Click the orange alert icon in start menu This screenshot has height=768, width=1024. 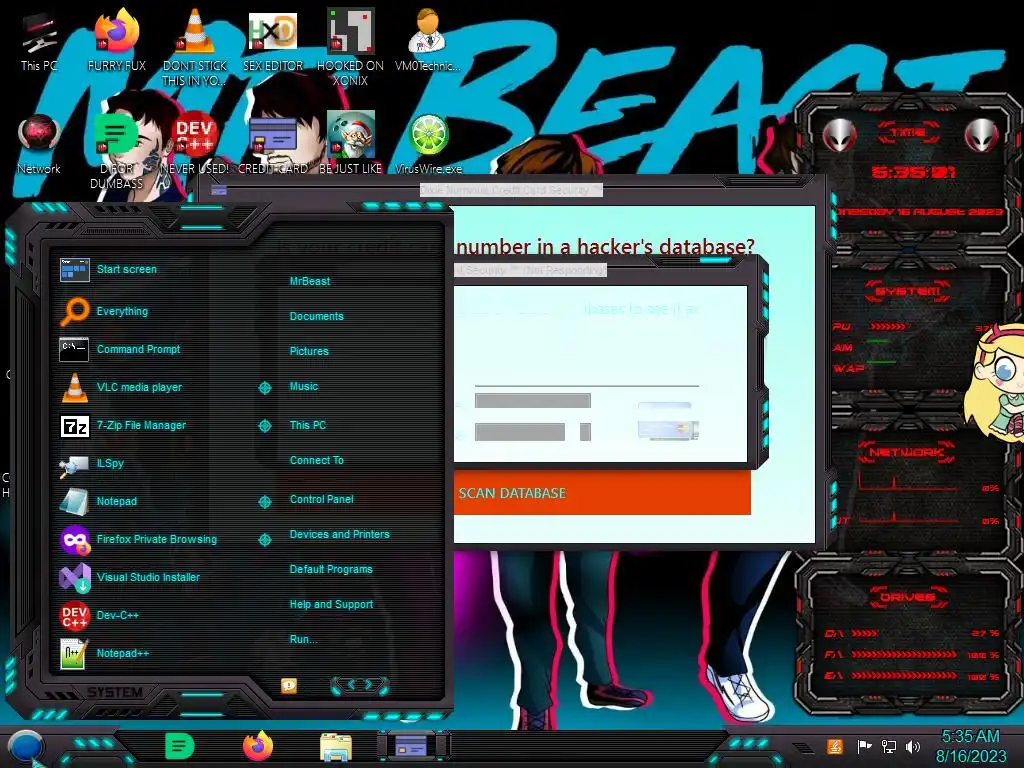[289, 685]
